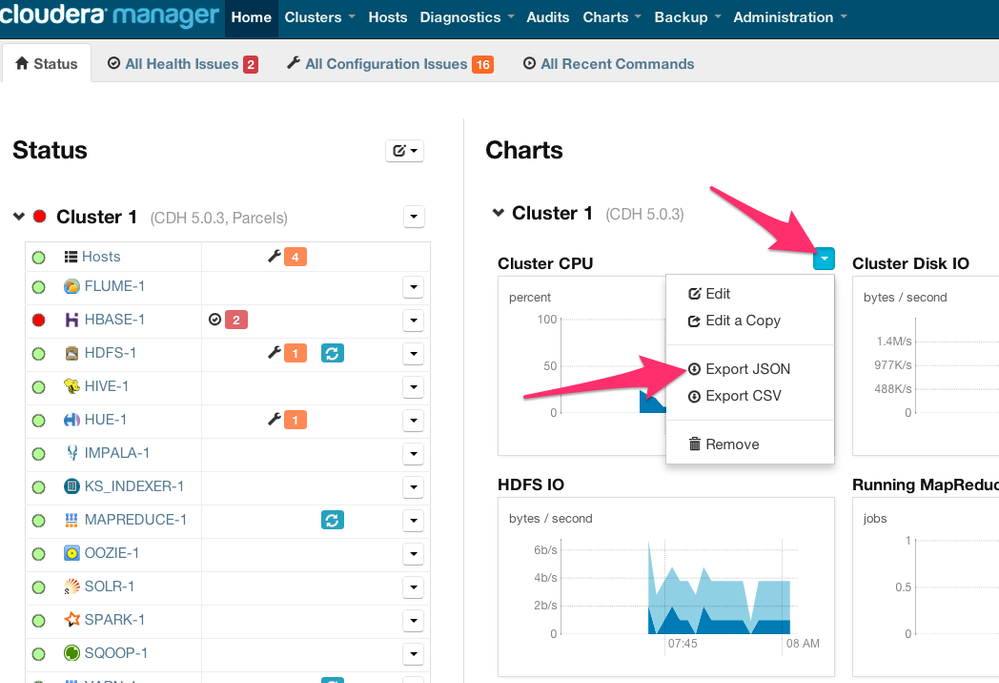Click the SPARK-1 star icon
The image size is (999, 683).
[x=72, y=620]
